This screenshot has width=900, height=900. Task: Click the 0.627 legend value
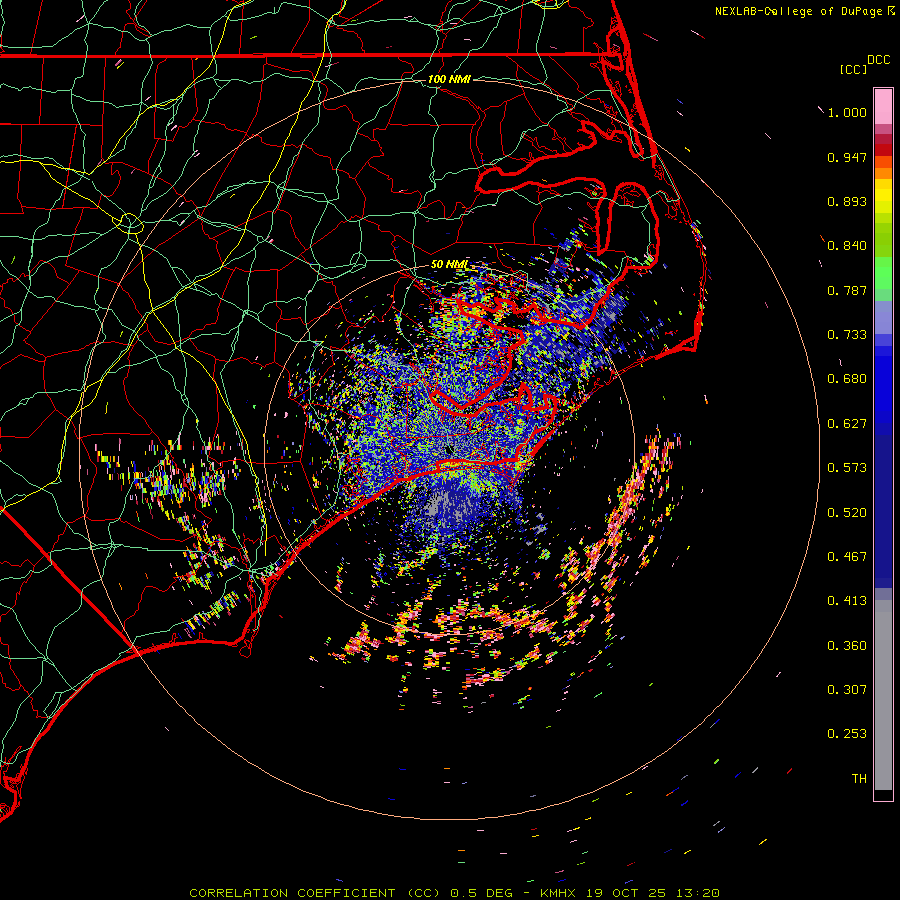click(847, 424)
